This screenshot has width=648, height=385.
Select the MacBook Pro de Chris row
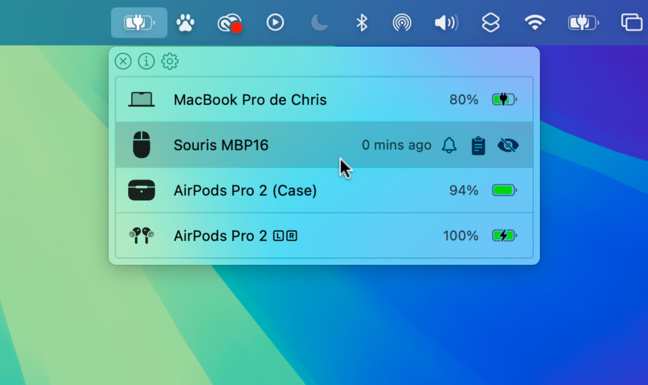tap(324, 100)
